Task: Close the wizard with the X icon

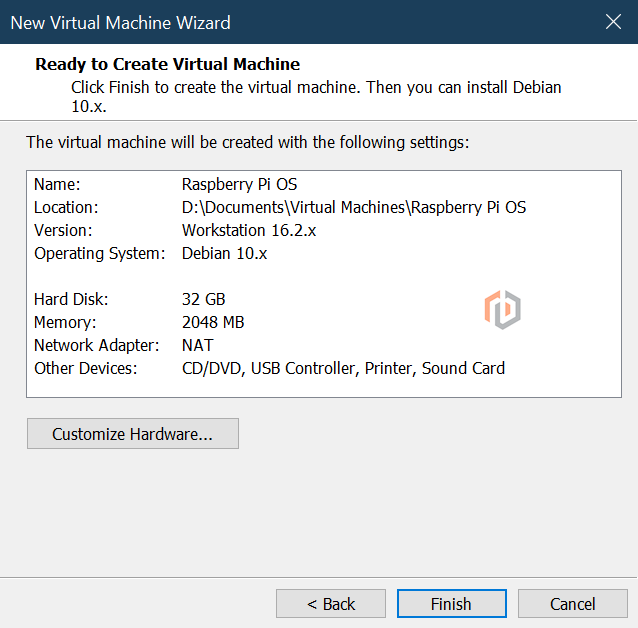Action: (x=613, y=22)
